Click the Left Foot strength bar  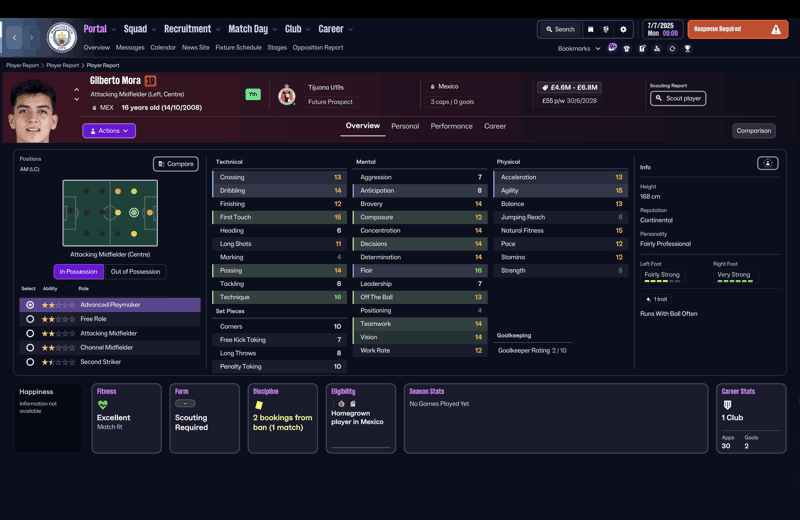662,281
